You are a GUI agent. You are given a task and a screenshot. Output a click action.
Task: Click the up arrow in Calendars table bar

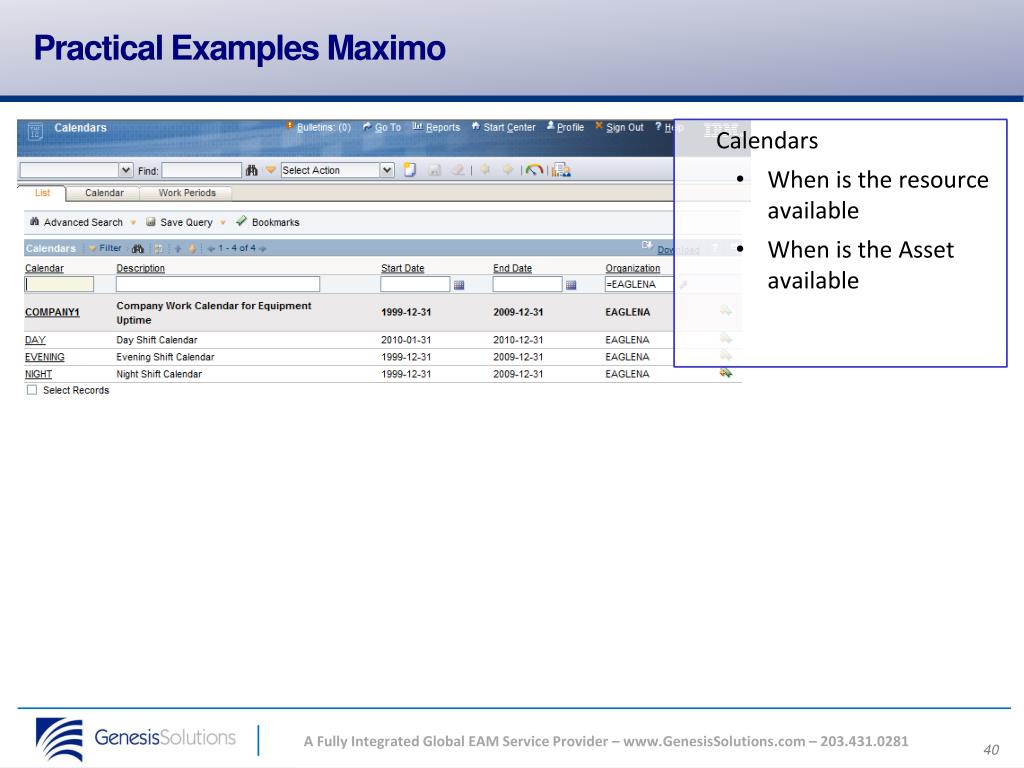click(178, 248)
